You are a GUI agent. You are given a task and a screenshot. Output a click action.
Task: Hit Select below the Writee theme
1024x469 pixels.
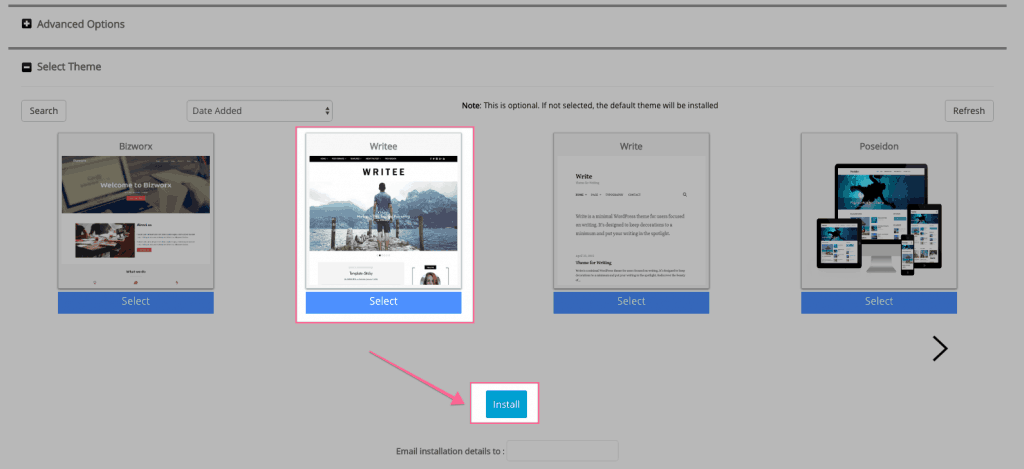click(x=383, y=302)
